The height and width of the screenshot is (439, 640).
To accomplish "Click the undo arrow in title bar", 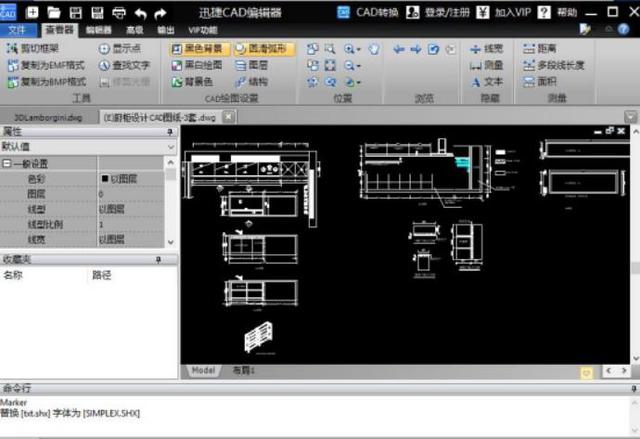I will tap(139, 13).
